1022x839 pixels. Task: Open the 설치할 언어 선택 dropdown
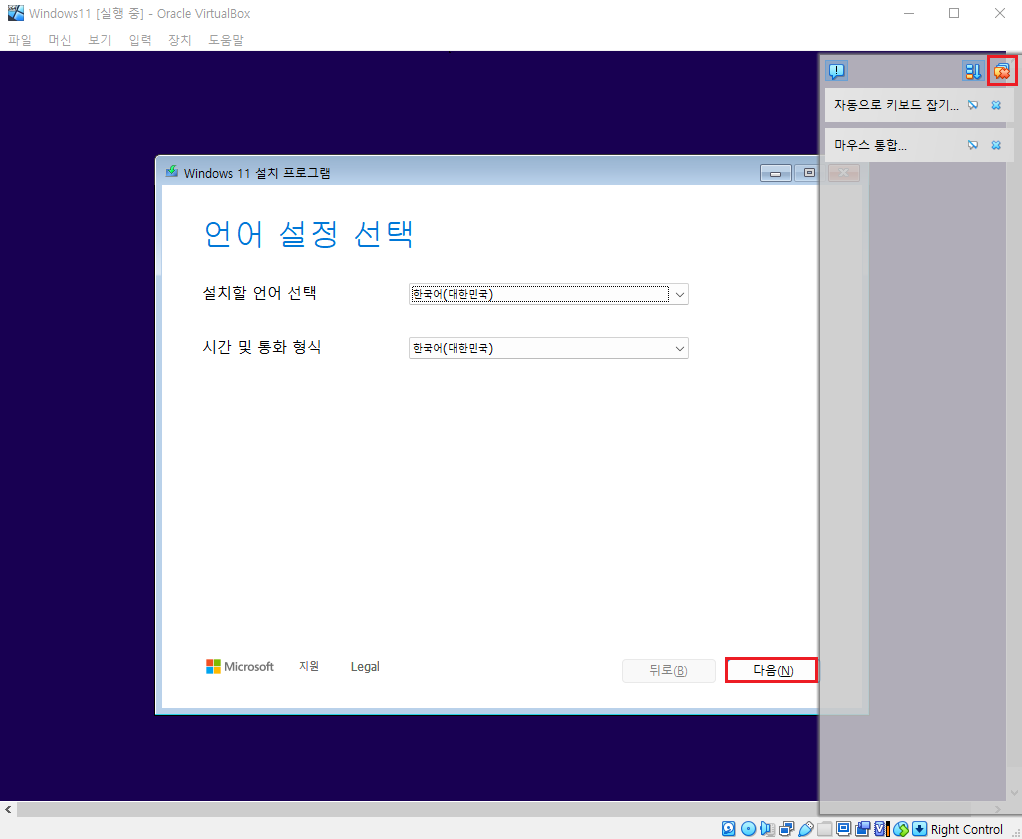[549, 294]
